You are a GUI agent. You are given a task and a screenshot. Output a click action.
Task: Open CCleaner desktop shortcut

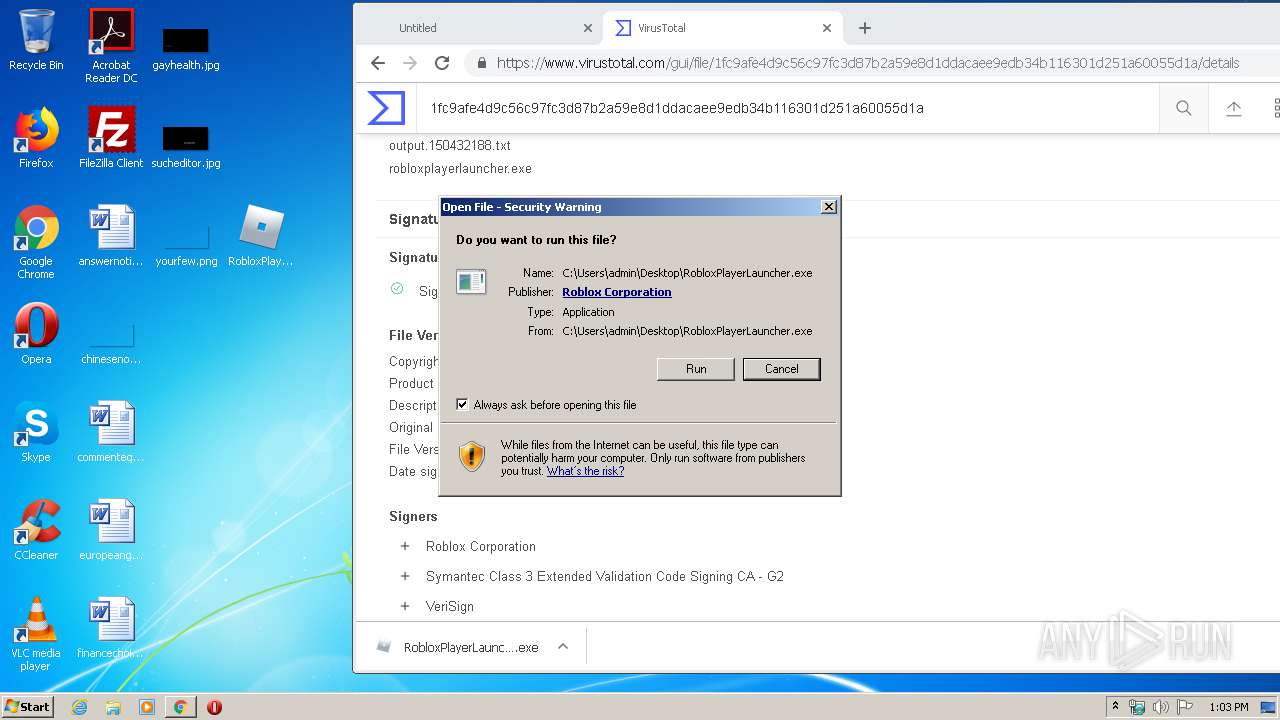(36, 530)
